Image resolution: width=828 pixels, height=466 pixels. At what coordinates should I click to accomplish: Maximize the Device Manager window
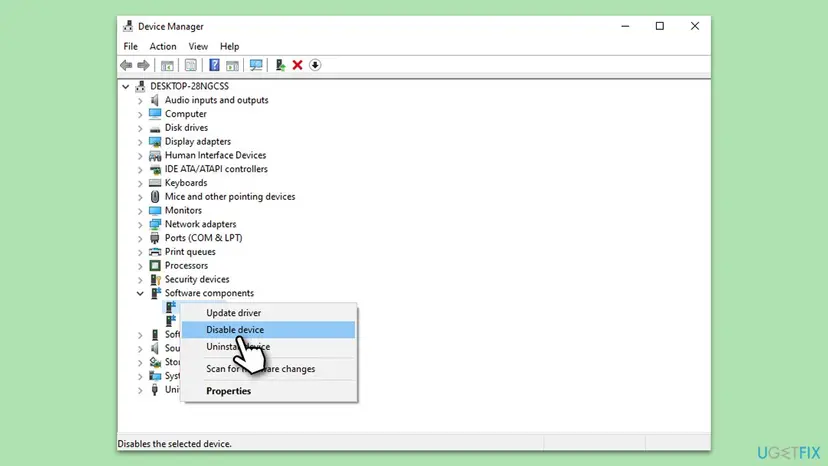tap(660, 26)
